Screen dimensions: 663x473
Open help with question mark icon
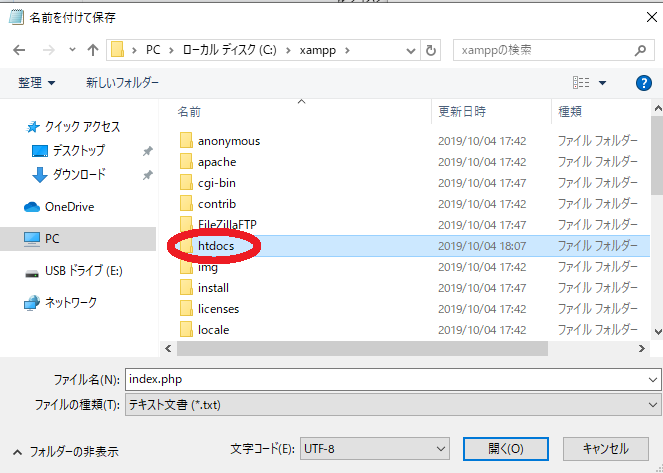644,83
